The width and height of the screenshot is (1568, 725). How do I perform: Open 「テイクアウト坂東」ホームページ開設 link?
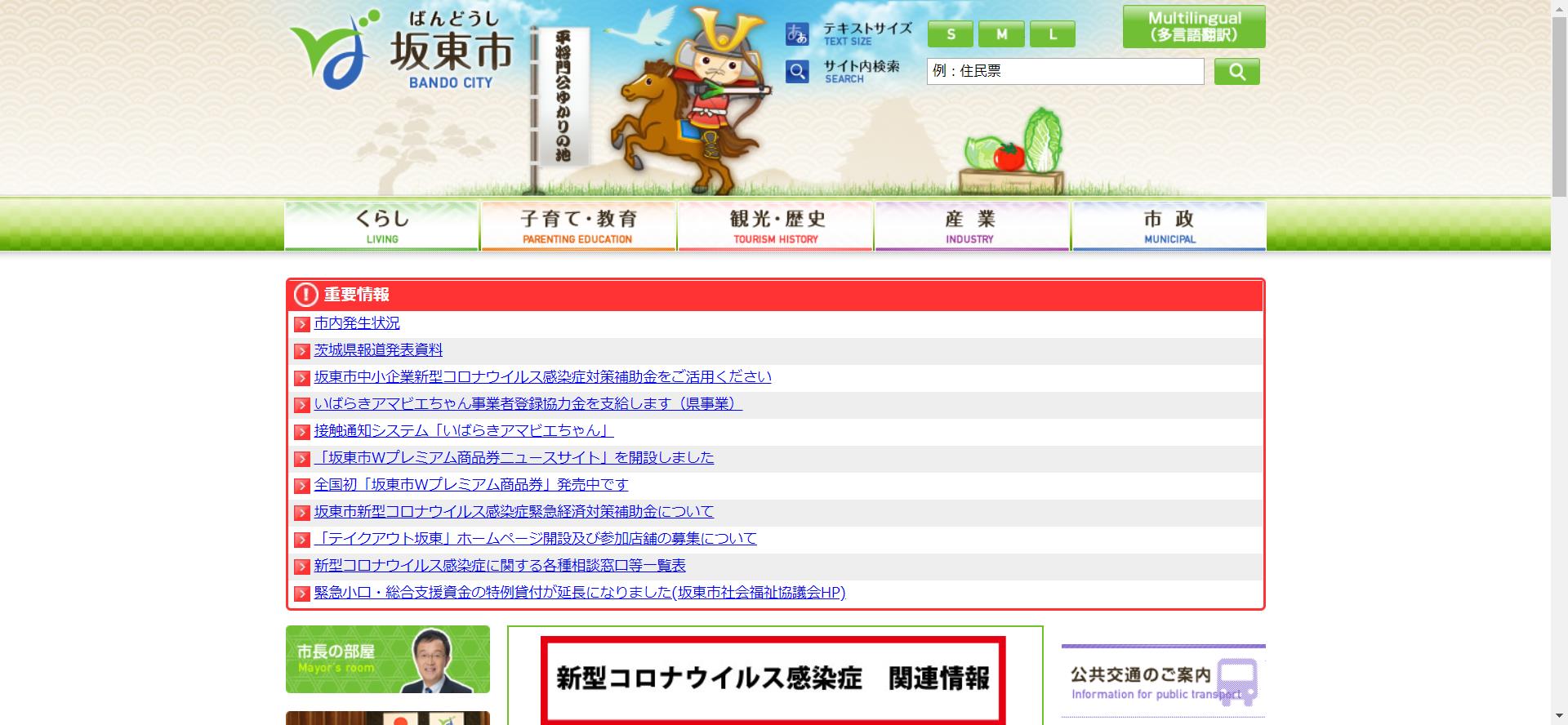(535, 539)
